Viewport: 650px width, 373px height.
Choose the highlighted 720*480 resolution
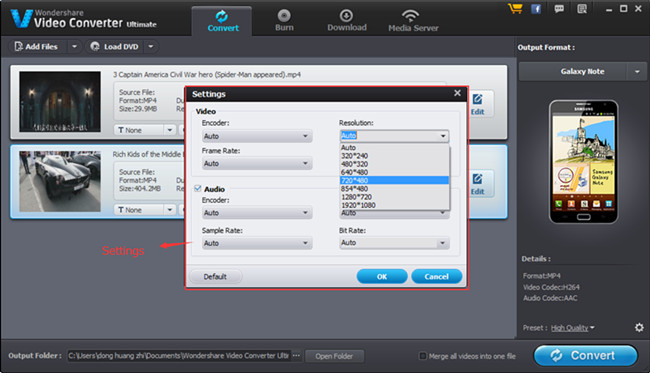394,180
